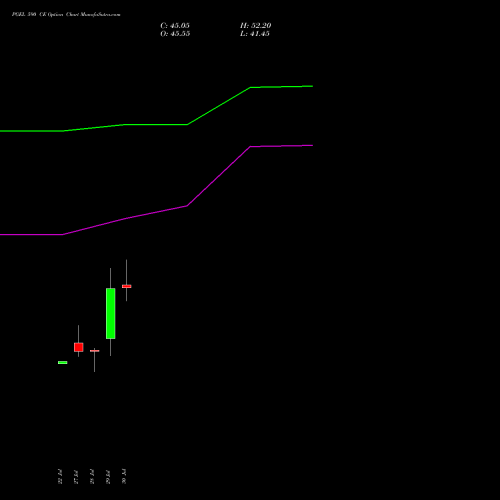Click the 22 Jul date axis label
The image size is (500, 500).
(60, 477)
